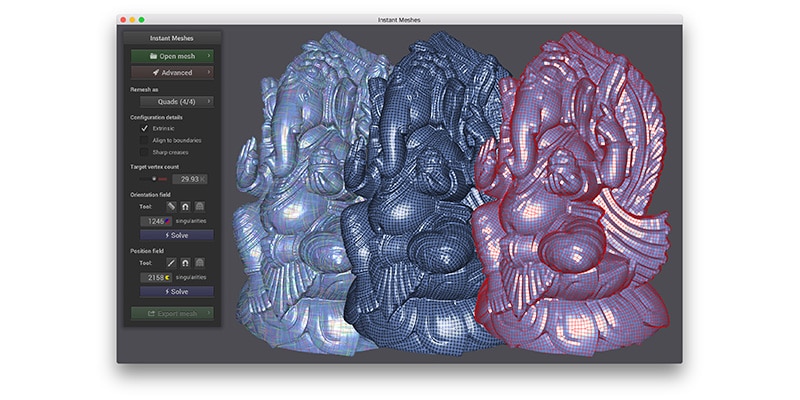Expand the Export mesh panel

171,314
